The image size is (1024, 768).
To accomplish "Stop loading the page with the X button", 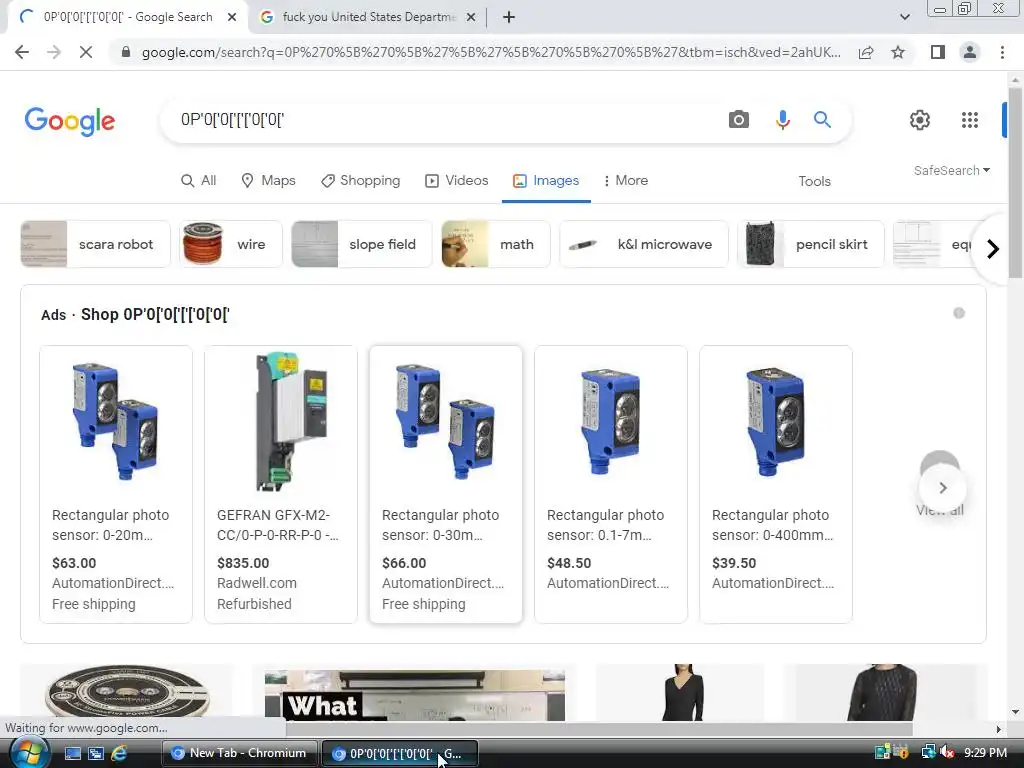I will click(86, 52).
